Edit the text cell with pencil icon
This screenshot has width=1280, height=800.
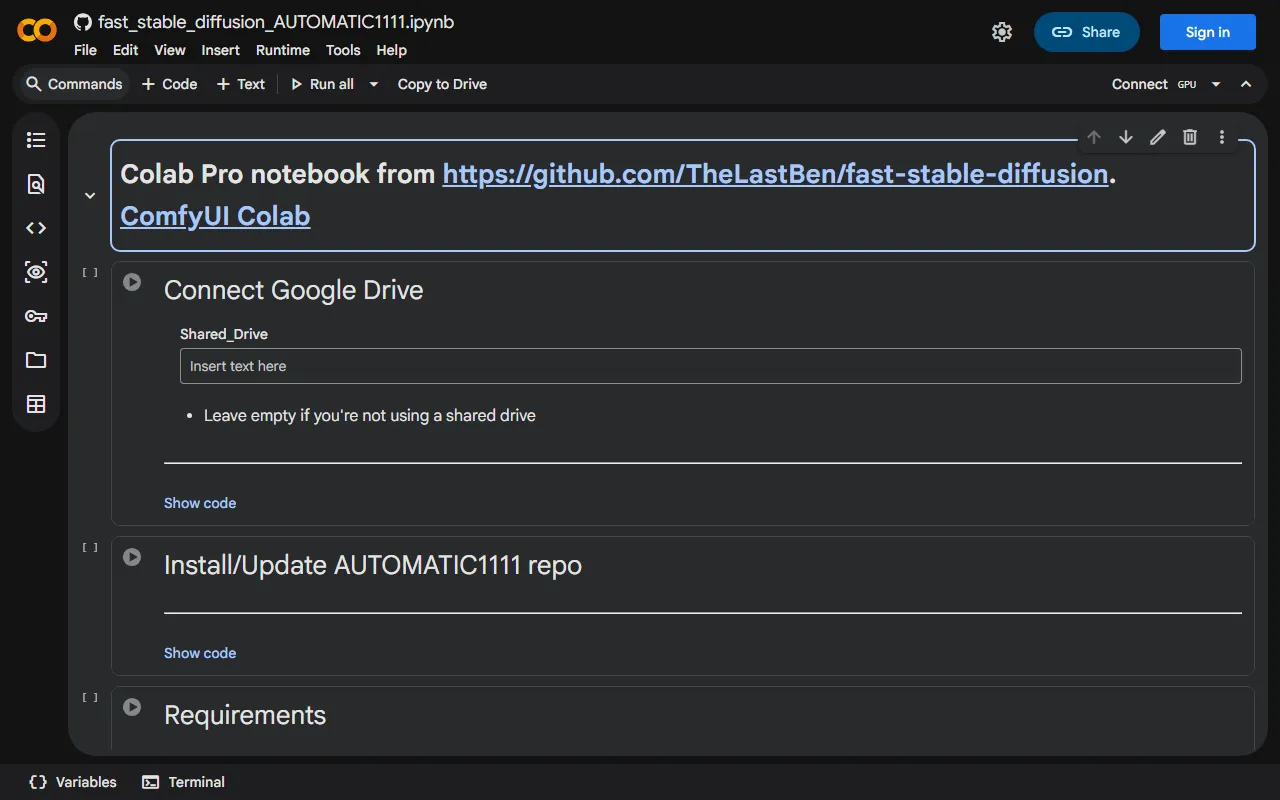click(x=1157, y=138)
